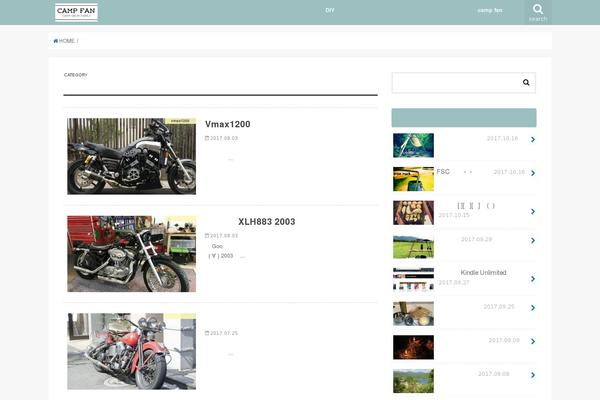Click the 2017.09.03 date under Vmax1200
The width and height of the screenshot is (600, 400).
[x=222, y=138]
